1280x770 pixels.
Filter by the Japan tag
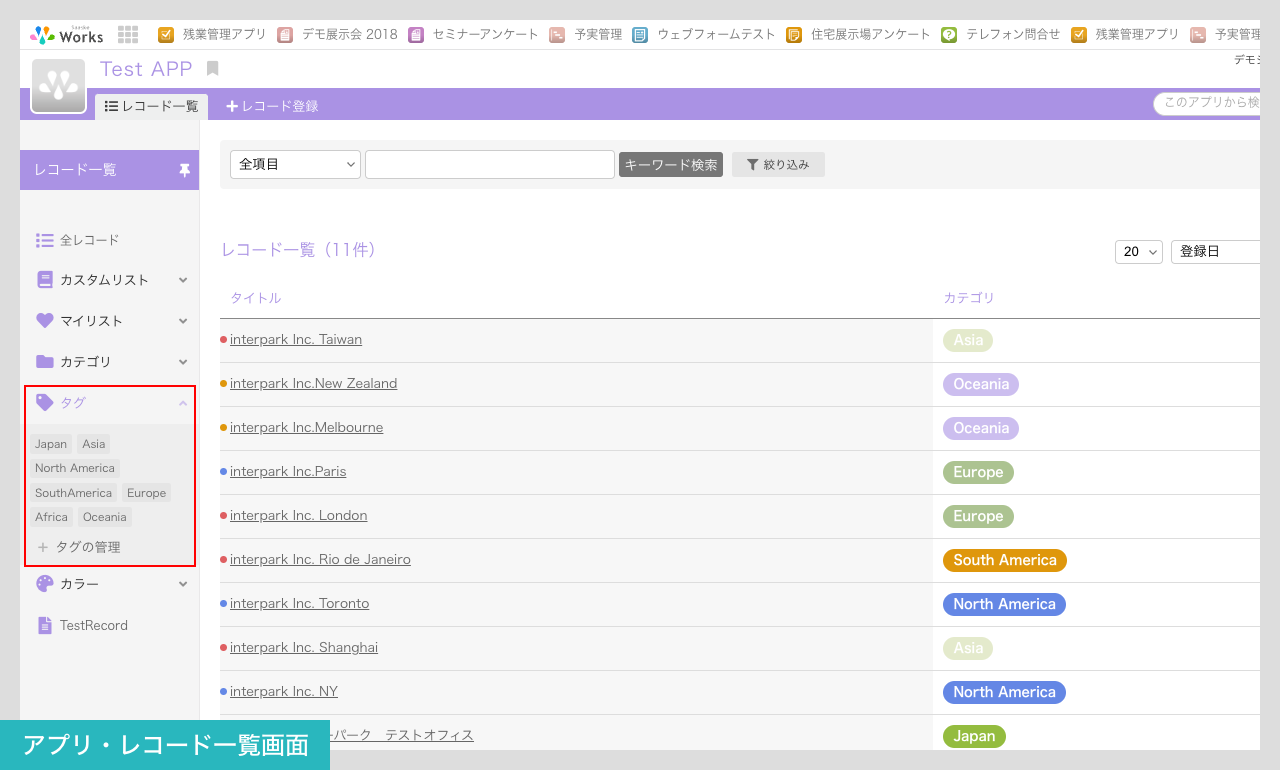pos(51,444)
